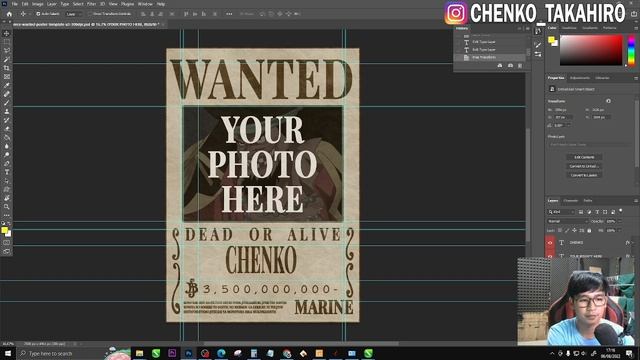Toggle Lock All in Layers panel

[x=589, y=231]
